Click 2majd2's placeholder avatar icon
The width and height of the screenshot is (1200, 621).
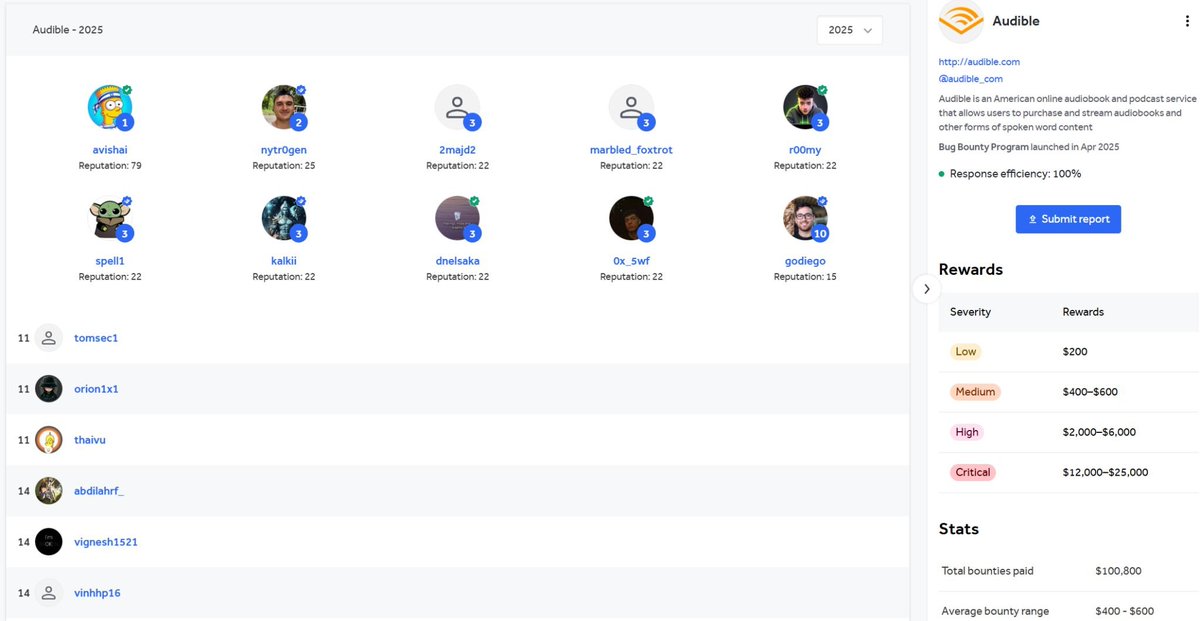tap(457, 107)
